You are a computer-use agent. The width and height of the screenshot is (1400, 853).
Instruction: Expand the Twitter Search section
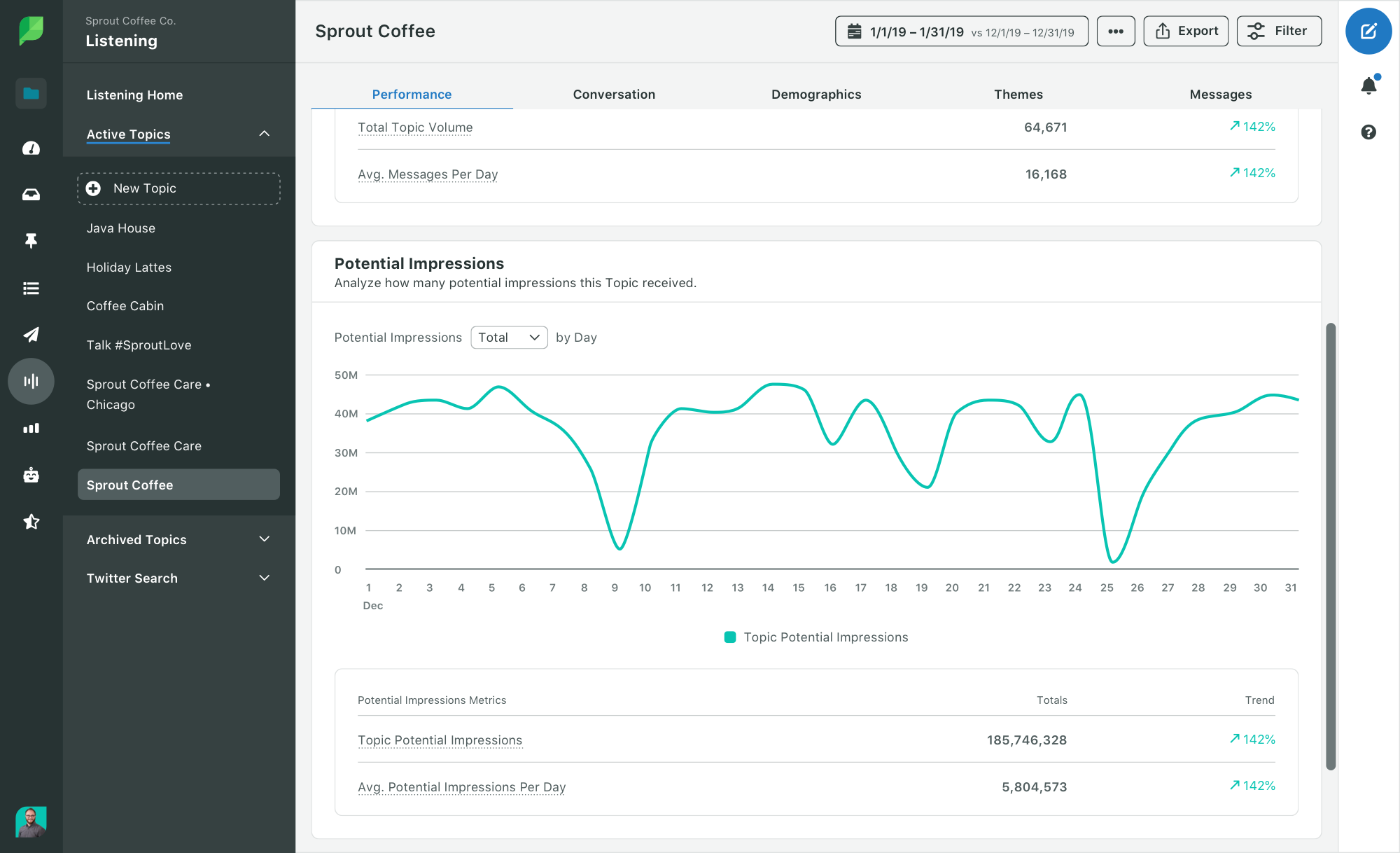pos(264,578)
